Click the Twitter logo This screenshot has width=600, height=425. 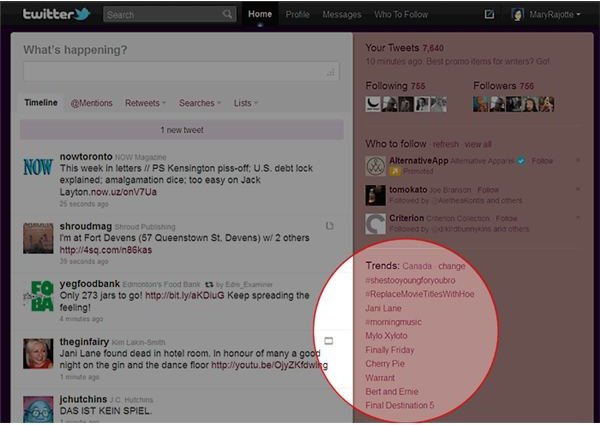[x=57, y=14]
